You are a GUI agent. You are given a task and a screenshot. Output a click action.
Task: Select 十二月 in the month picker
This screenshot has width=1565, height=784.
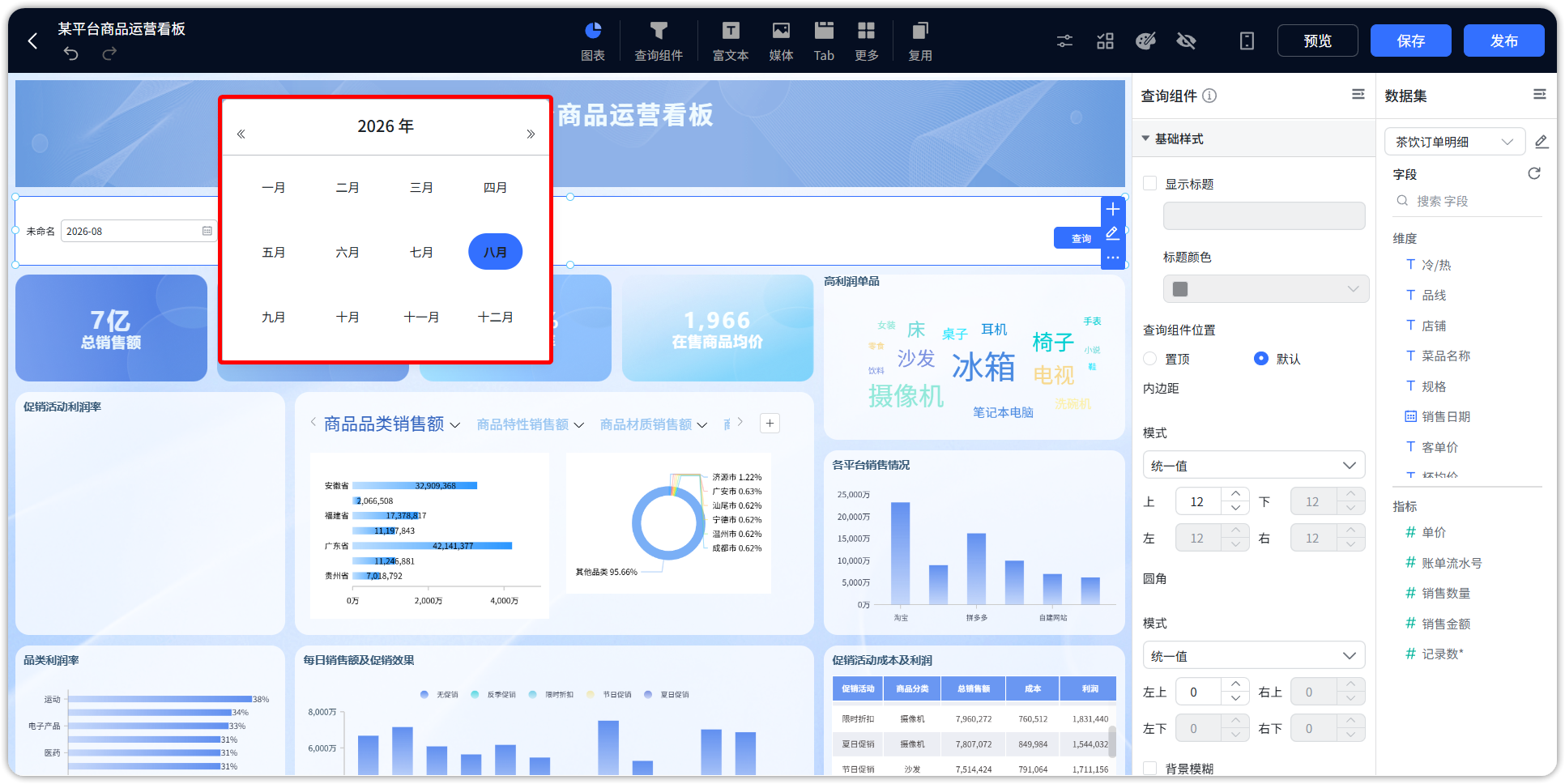pos(496,317)
